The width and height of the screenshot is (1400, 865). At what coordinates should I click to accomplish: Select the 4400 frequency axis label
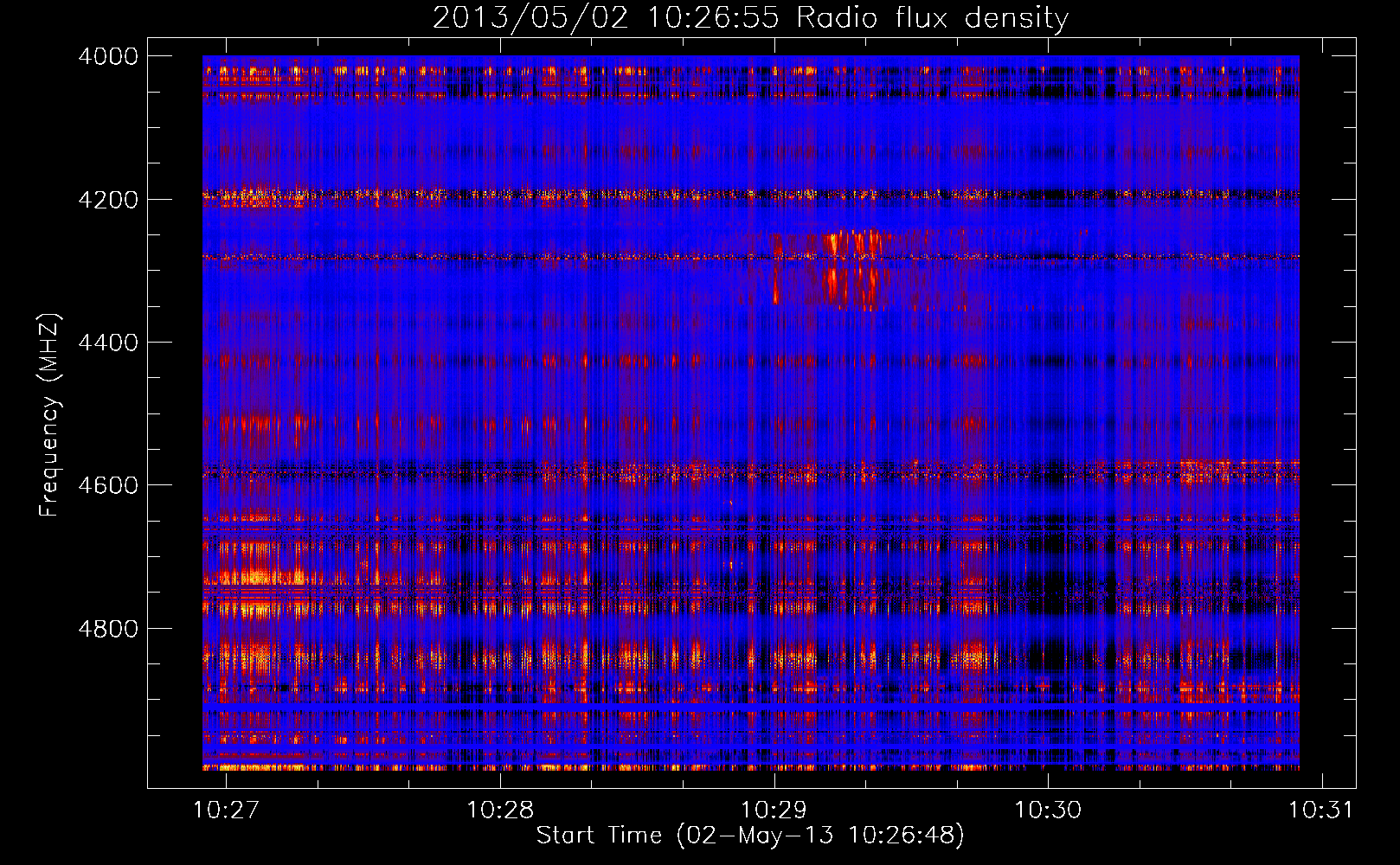point(108,343)
